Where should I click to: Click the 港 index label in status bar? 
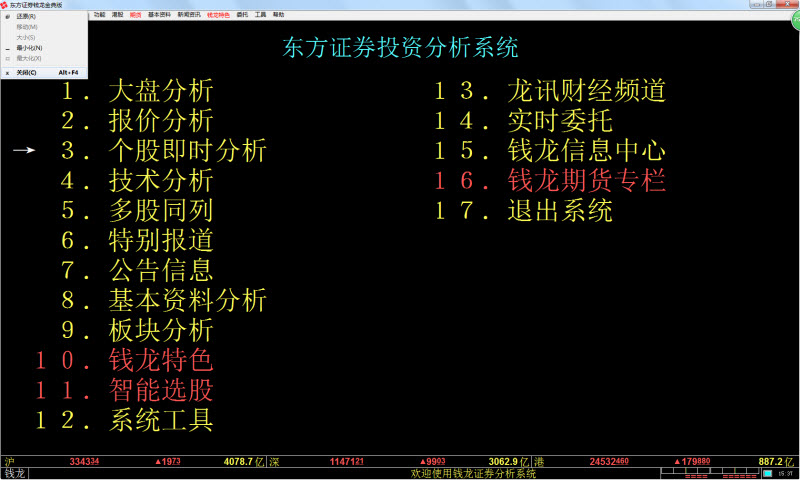539,462
